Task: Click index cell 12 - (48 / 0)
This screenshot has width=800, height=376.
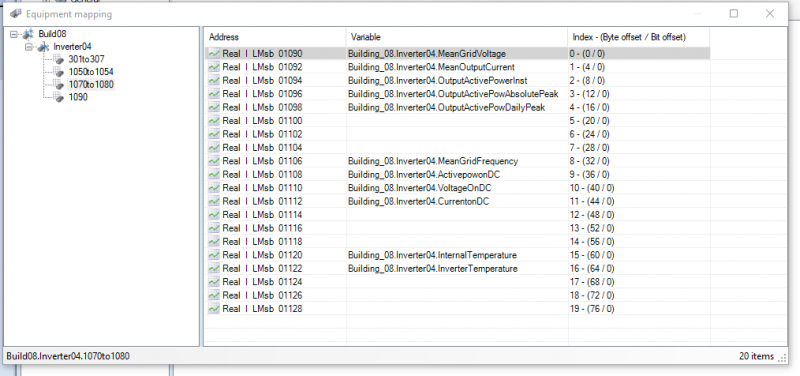Action: (592, 215)
